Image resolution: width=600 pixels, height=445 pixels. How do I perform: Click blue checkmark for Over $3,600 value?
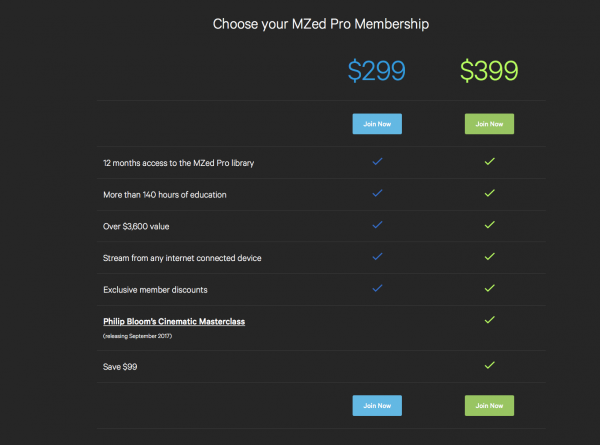(377, 225)
